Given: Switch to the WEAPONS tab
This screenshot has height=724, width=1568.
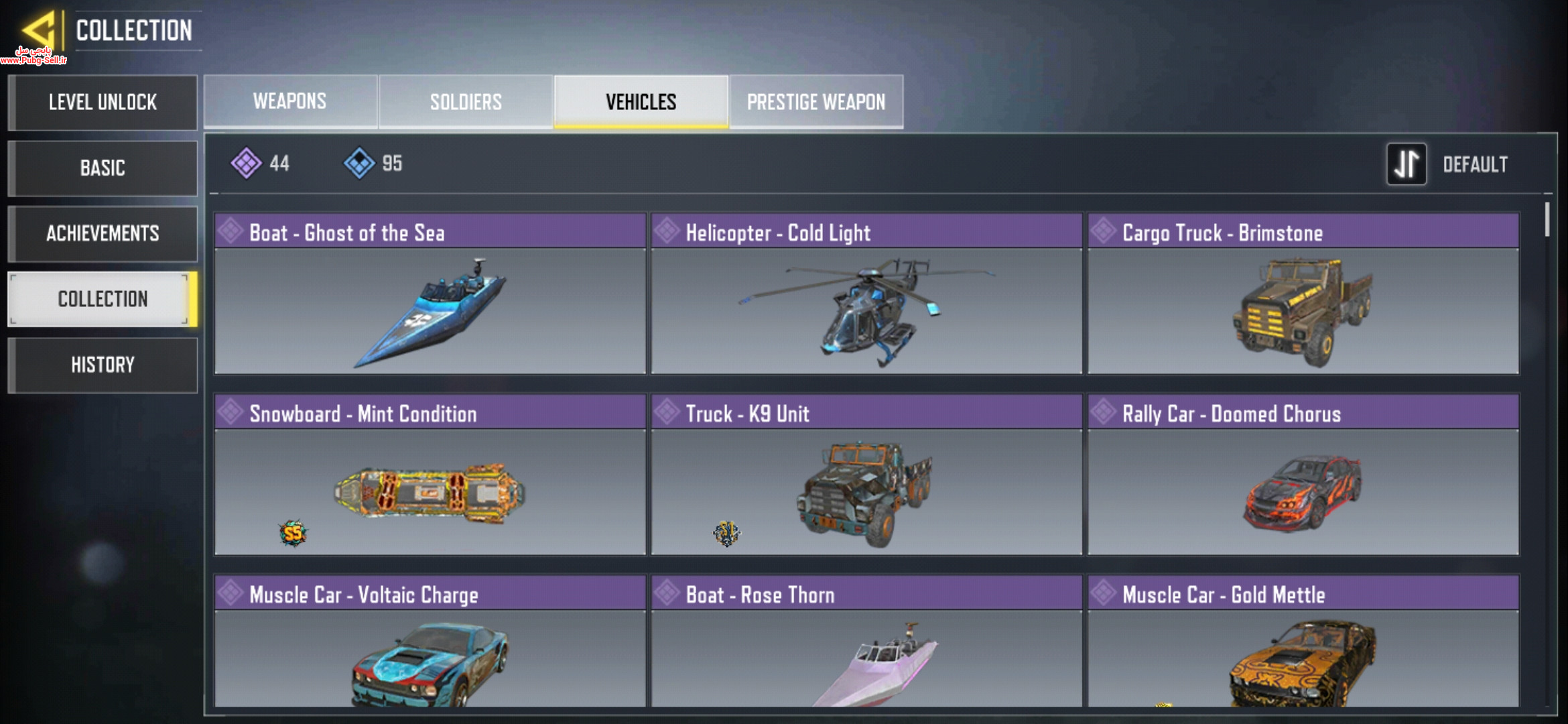Looking at the screenshot, I should 290,101.
